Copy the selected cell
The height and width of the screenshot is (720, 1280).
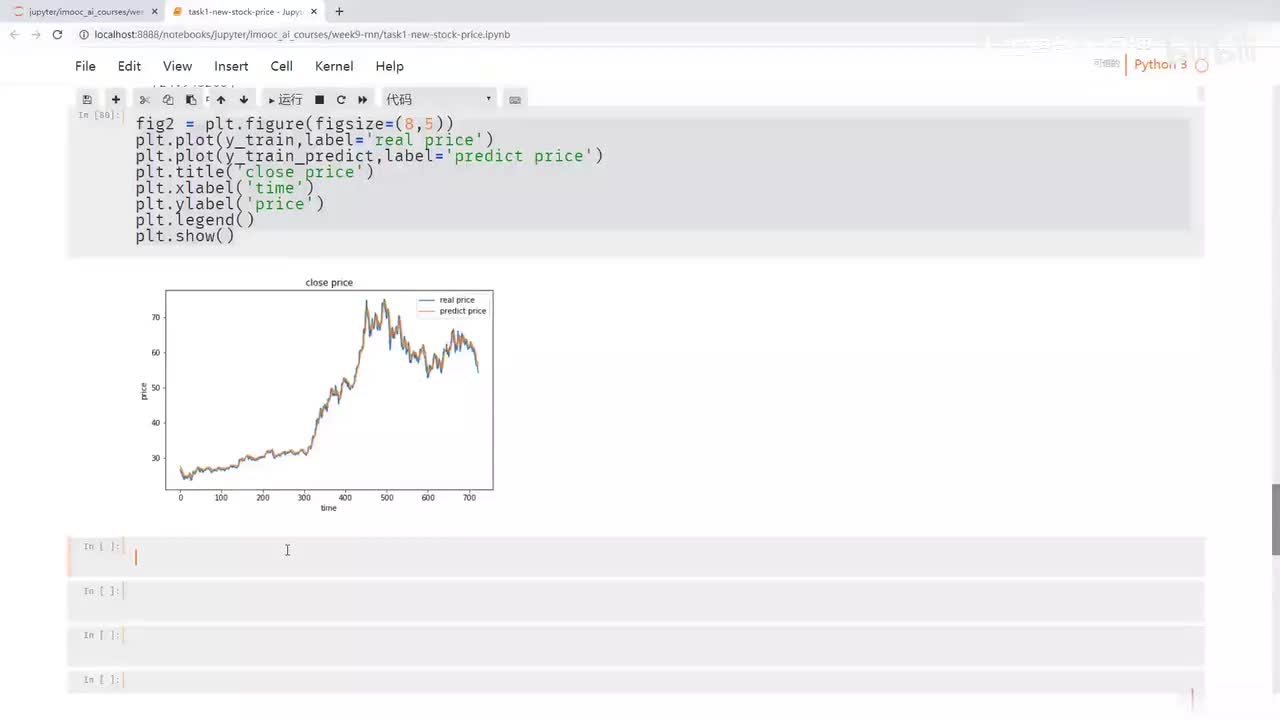coord(168,100)
